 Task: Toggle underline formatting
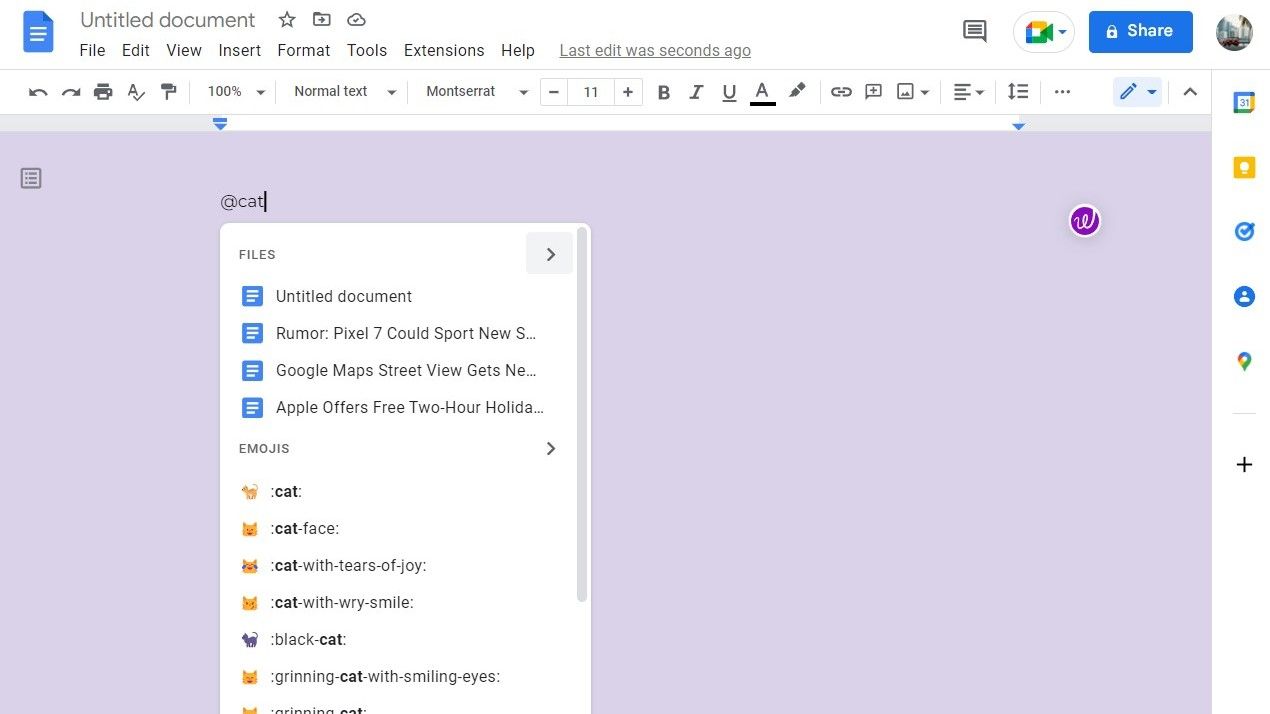click(x=729, y=91)
